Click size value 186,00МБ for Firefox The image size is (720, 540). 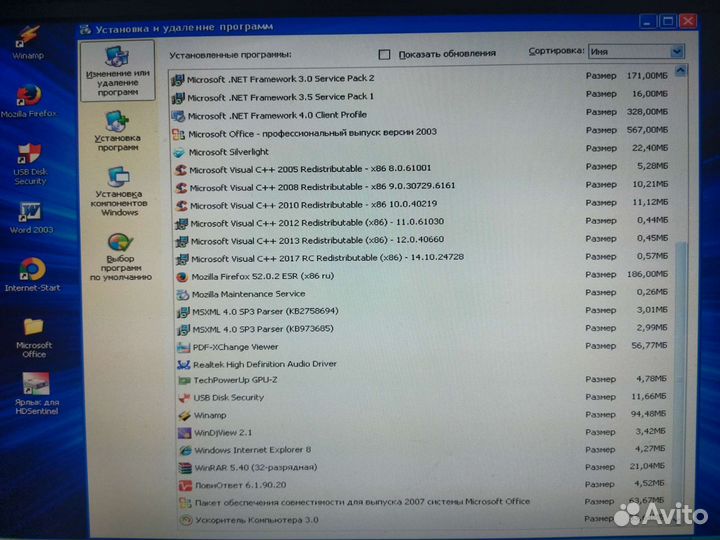click(x=647, y=274)
